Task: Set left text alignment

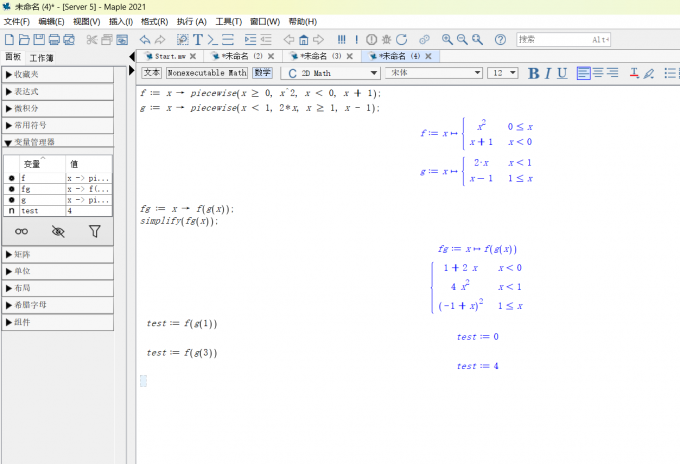Action: click(x=583, y=73)
